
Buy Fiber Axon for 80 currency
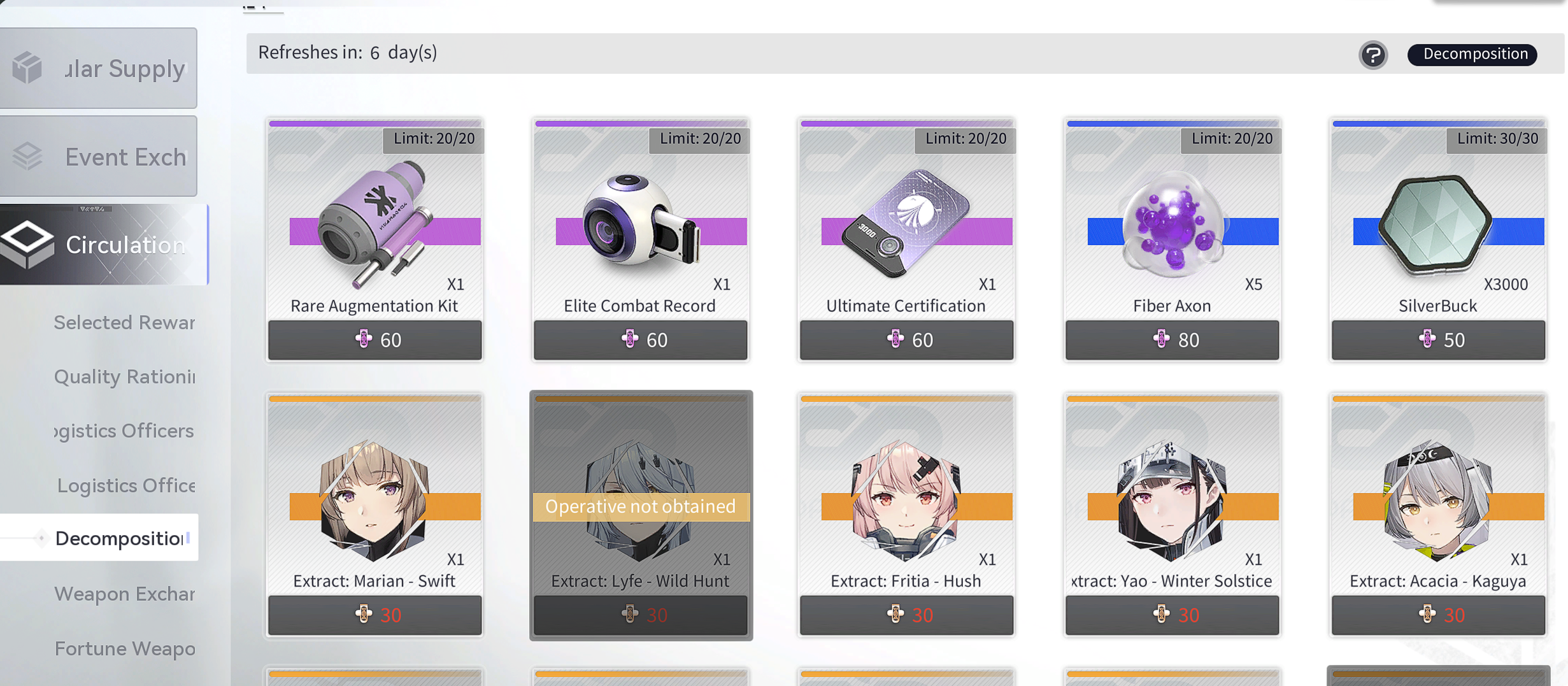coord(1172,340)
